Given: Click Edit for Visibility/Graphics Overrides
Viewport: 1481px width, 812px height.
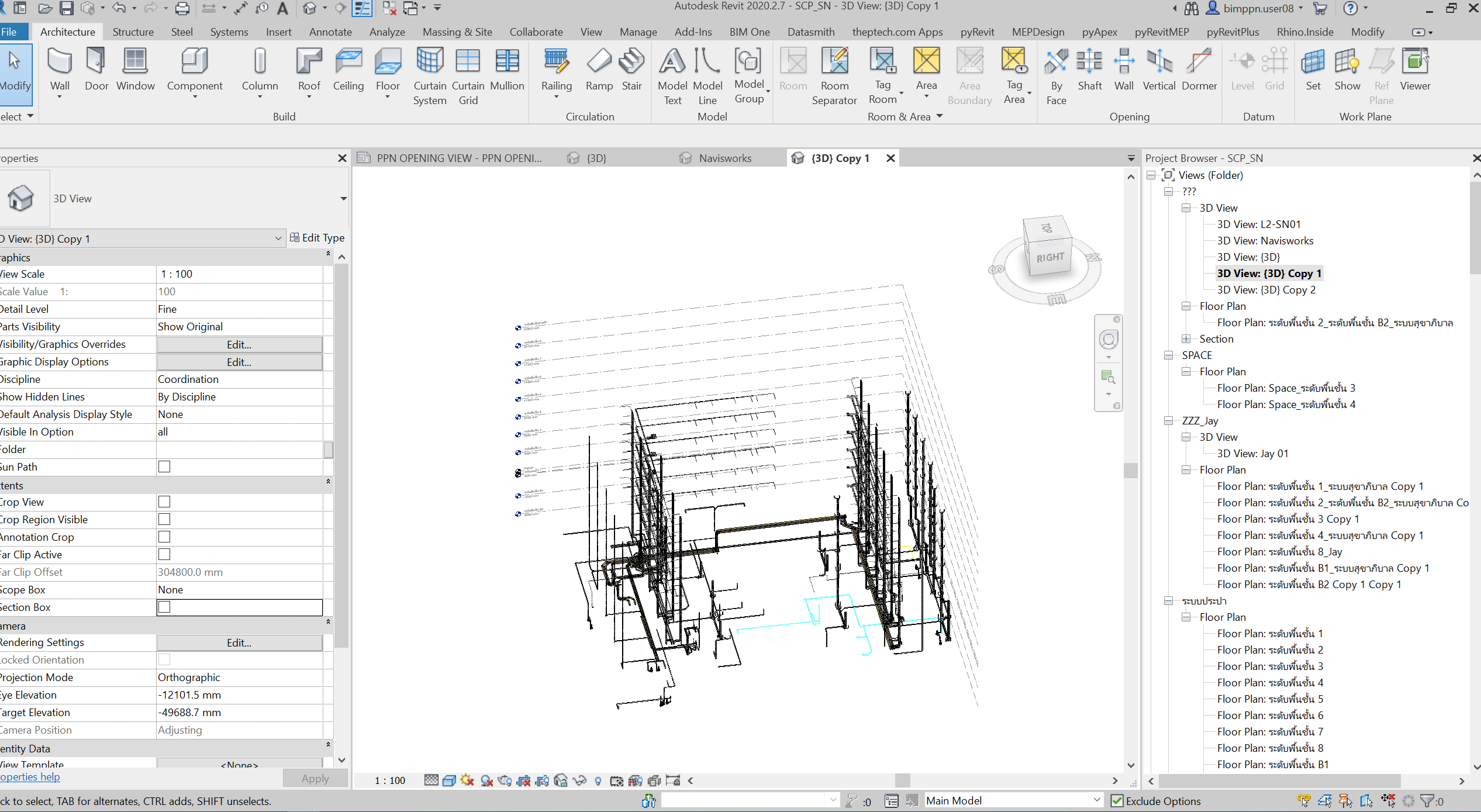Looking at the screenshot, I should coord(239,344).
